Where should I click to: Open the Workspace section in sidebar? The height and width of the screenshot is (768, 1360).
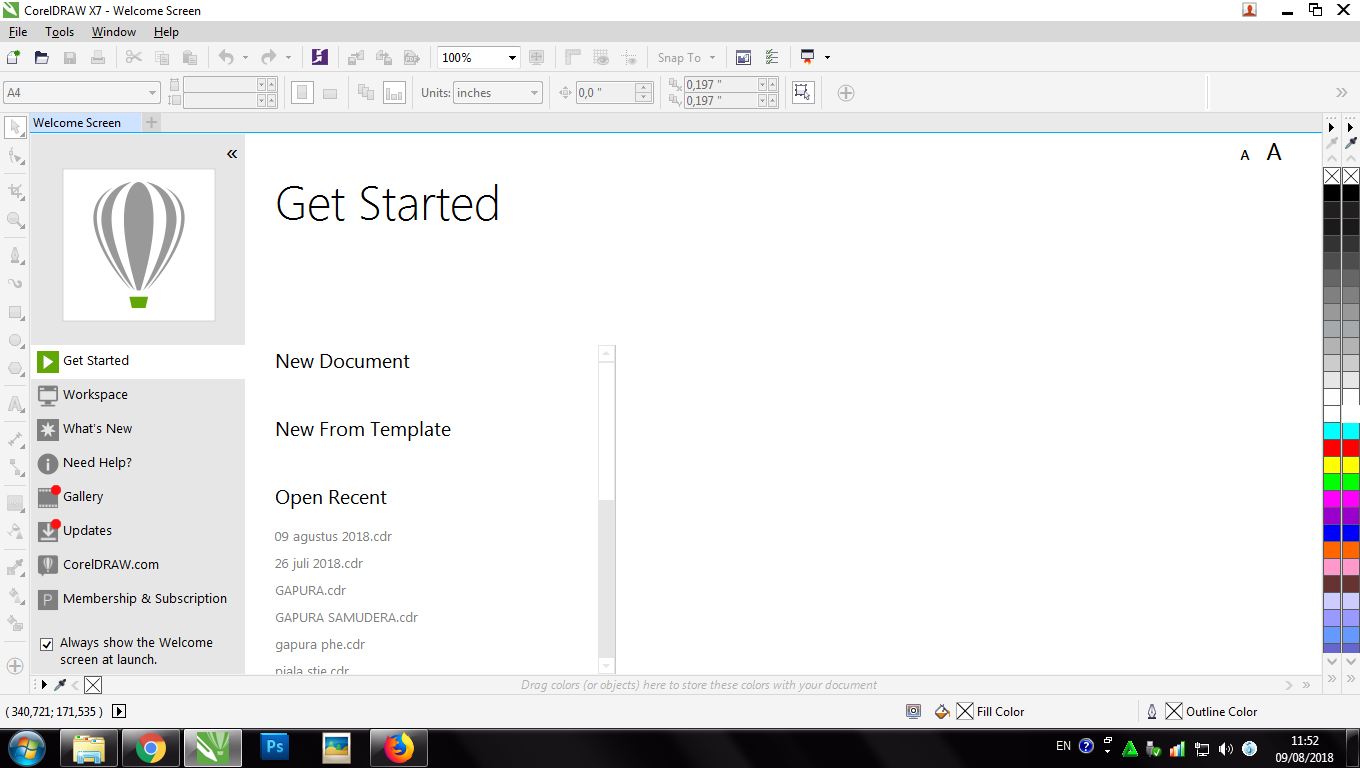137,395
